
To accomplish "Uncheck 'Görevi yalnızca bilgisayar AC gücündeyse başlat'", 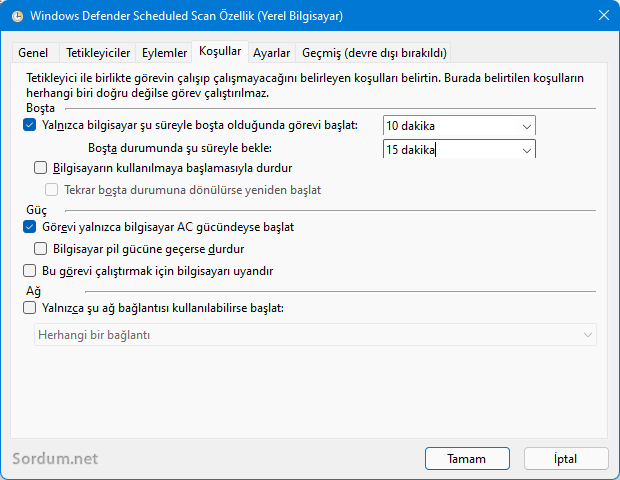I will [x=30, y=227].
